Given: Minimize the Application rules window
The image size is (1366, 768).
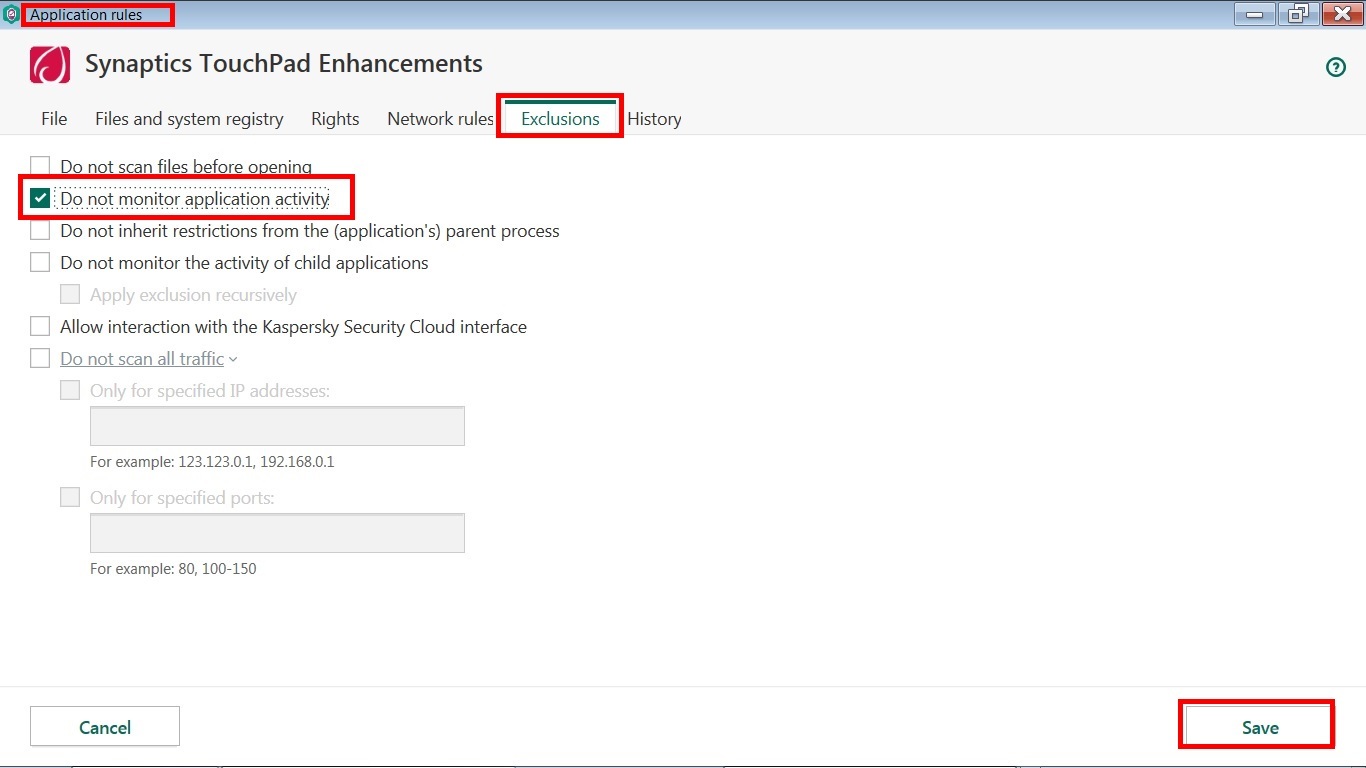Looking at the screenshot, I should coord(1254,14).
